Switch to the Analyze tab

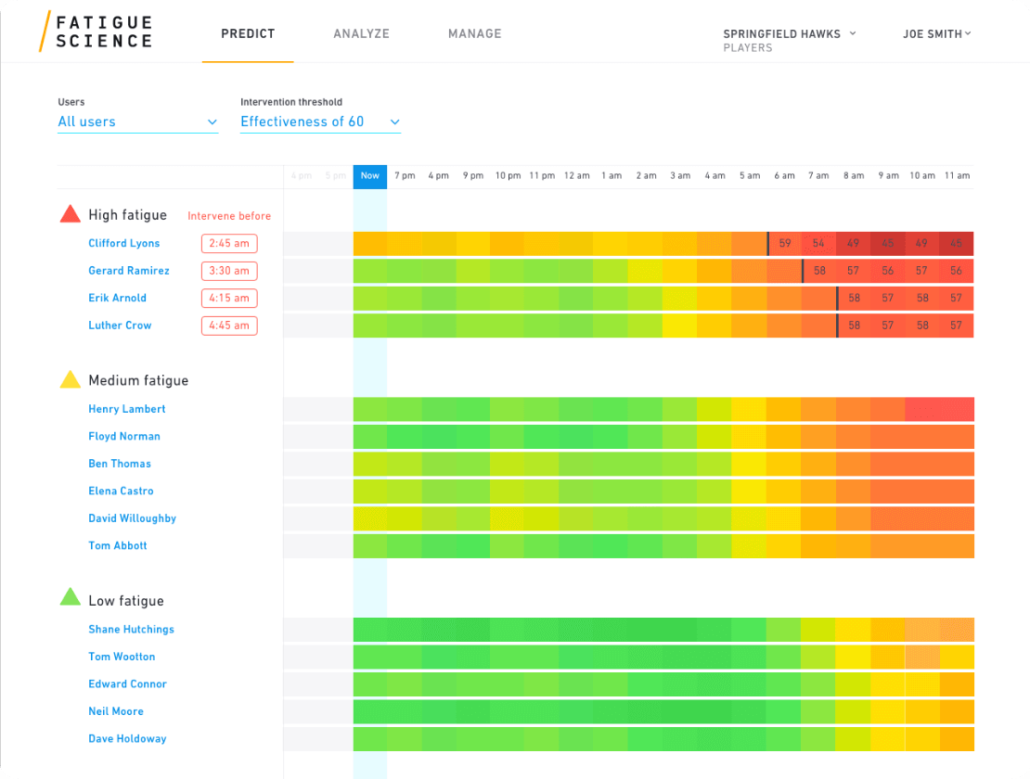click(361, 33)
